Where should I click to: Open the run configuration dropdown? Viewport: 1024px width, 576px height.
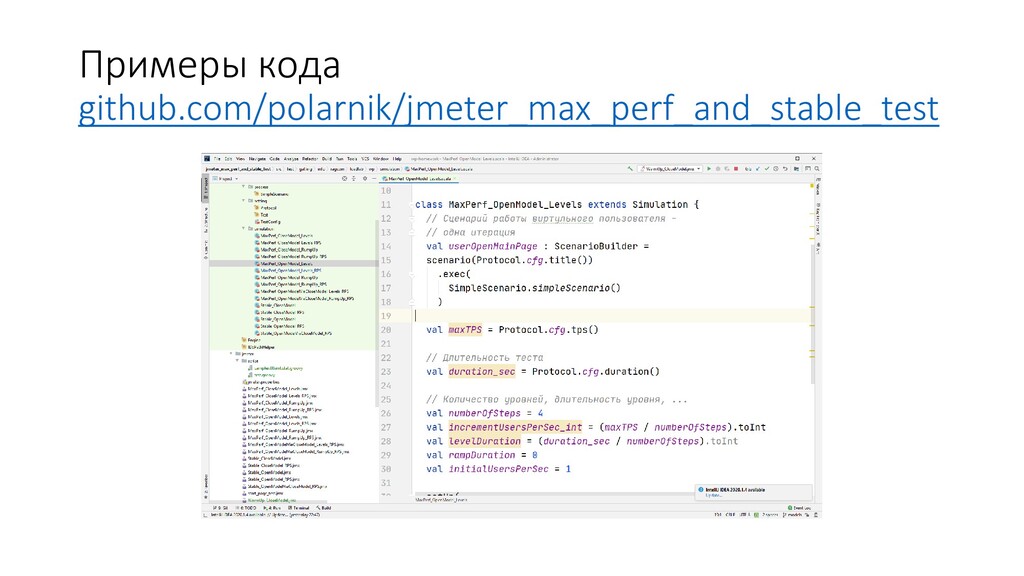click(670, 168)
